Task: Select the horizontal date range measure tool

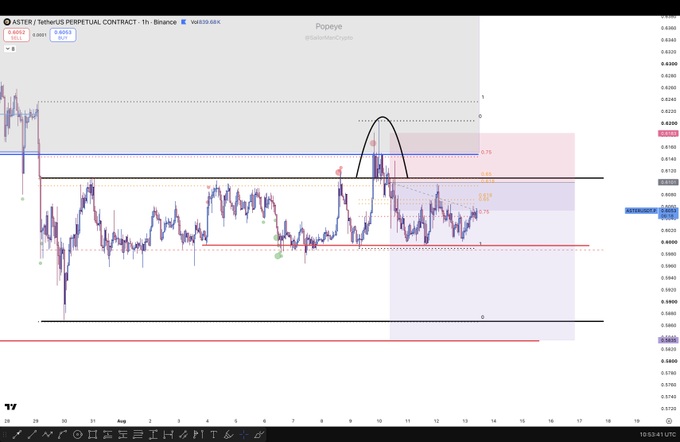Action: 168,434
